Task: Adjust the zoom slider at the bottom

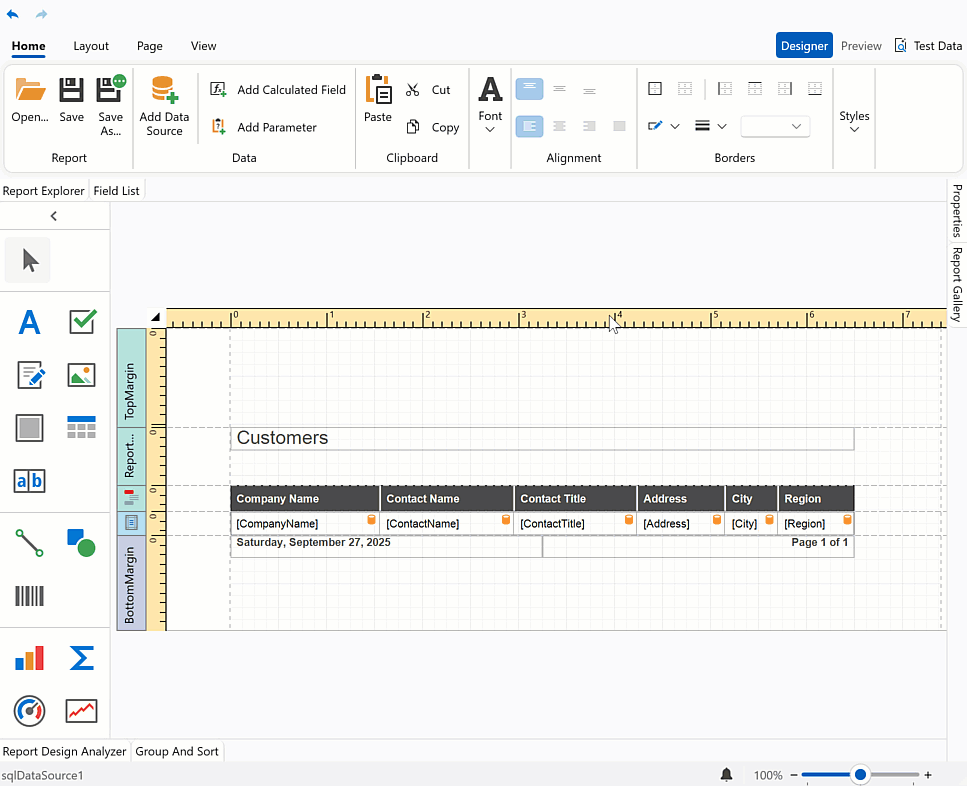Action: (858, 774)
